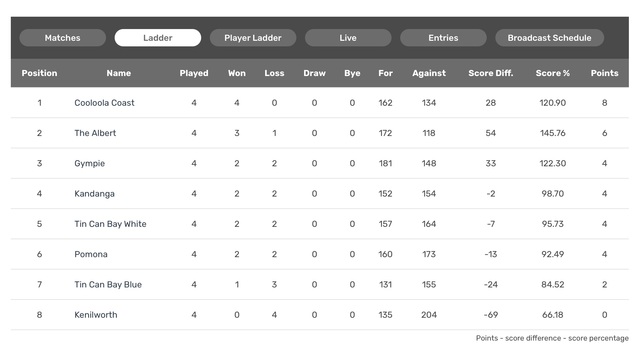Open the Cooloola Coast team entry
640x361 pixels.
tap(104, 103)
